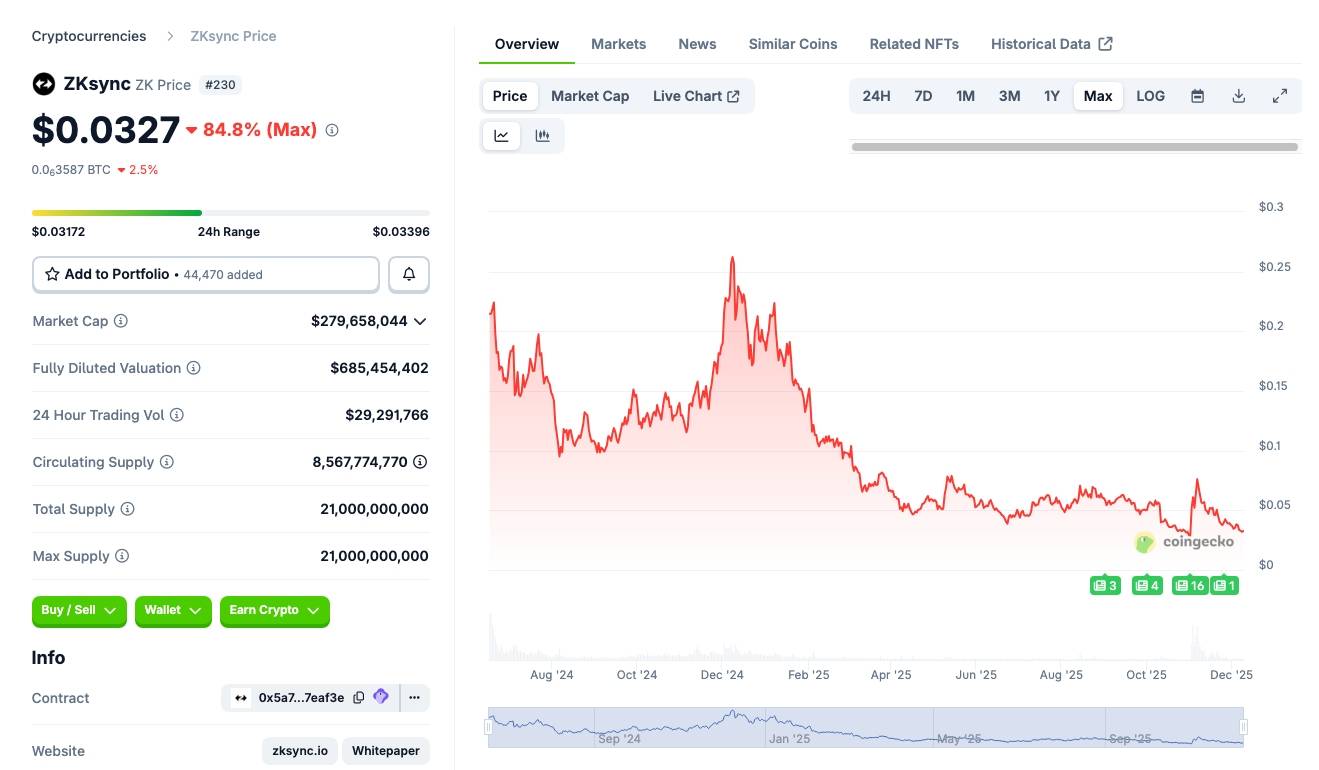This screenshot has height=770, width=1319.
Task: Open the Buy / Sell dropdown
Action: [x=79, y=610]
